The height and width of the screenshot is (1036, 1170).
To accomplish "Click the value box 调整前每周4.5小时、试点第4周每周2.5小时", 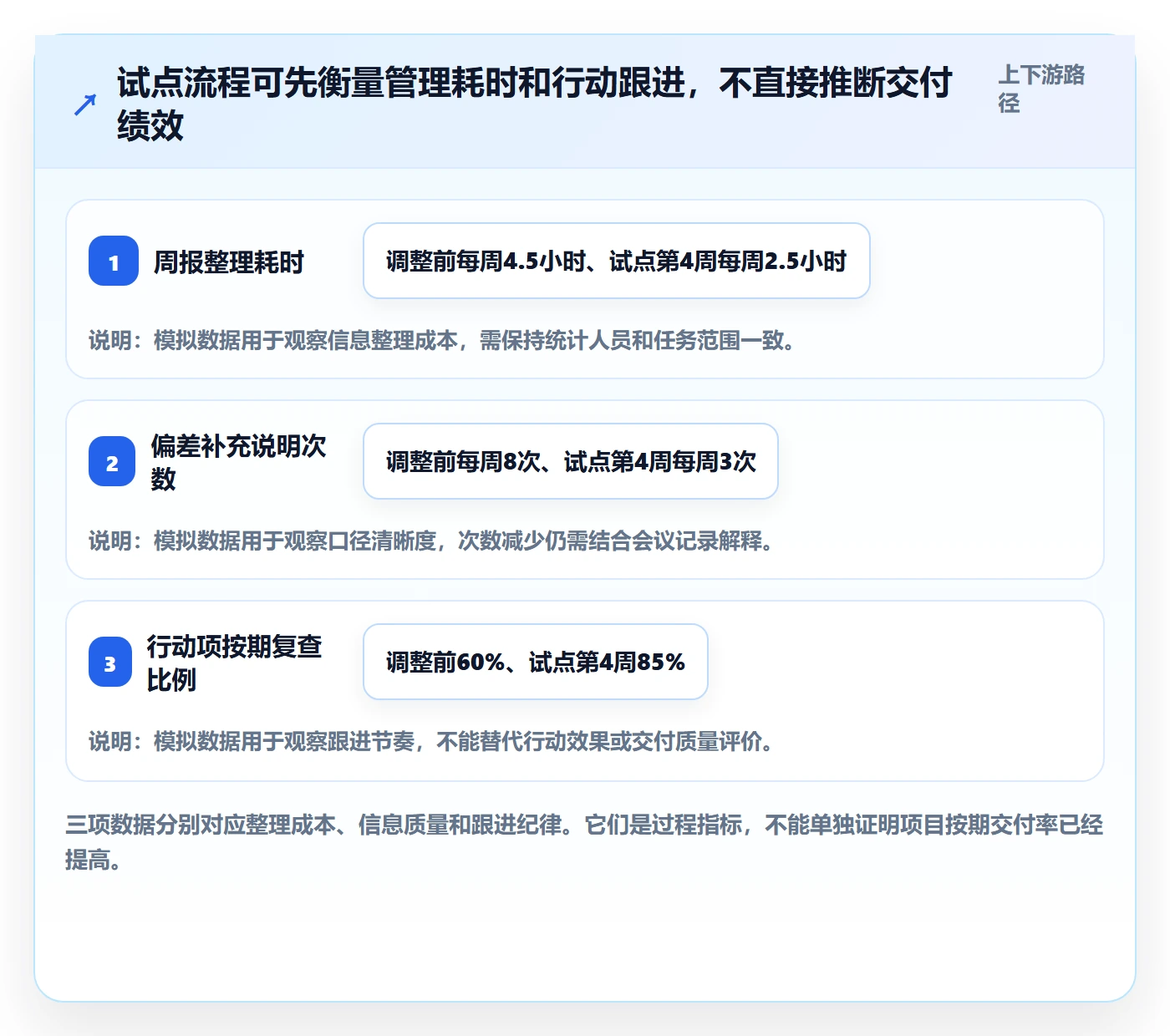I will coord(617,261).
